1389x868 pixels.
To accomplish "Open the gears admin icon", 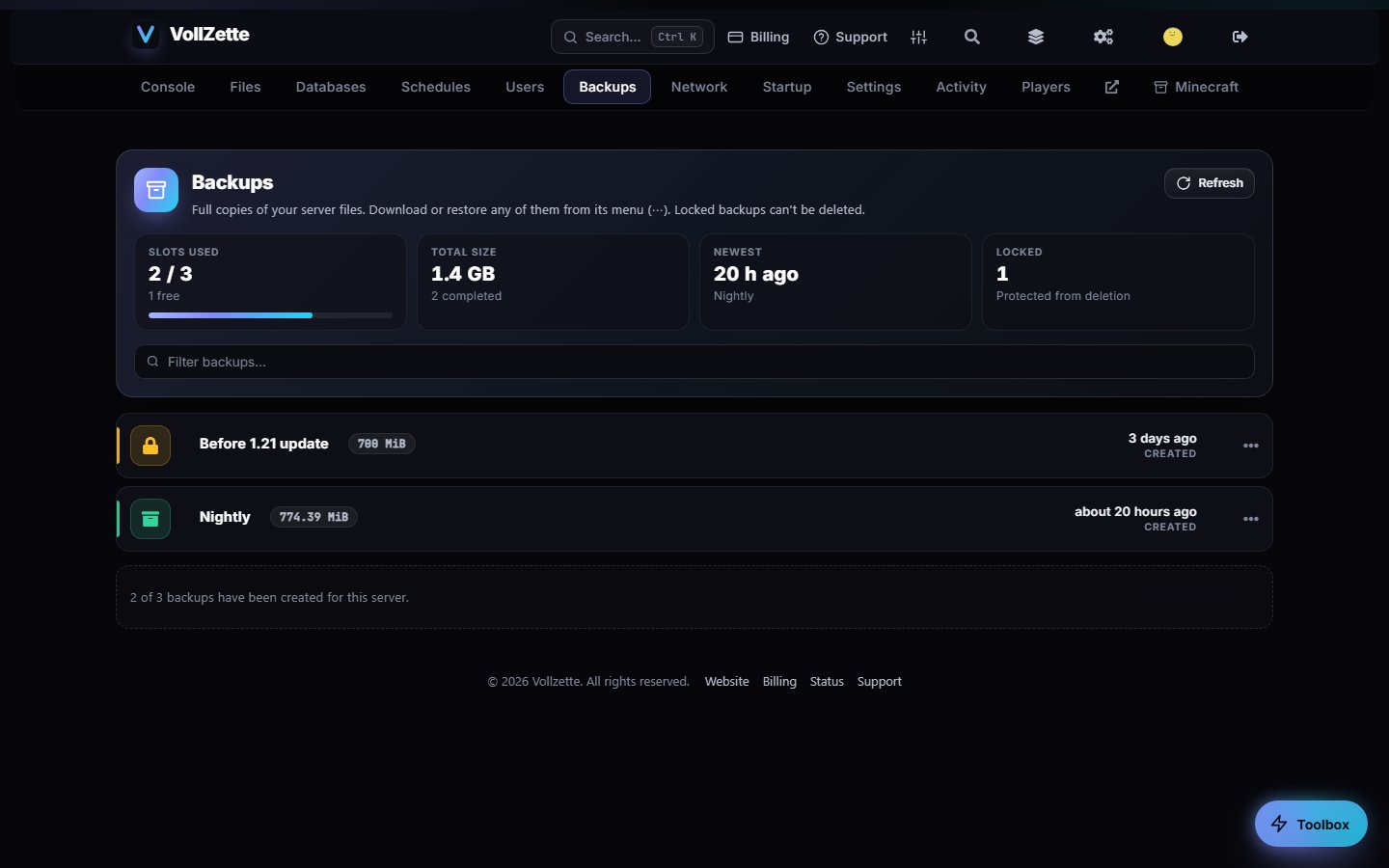I will (1103, 37).
